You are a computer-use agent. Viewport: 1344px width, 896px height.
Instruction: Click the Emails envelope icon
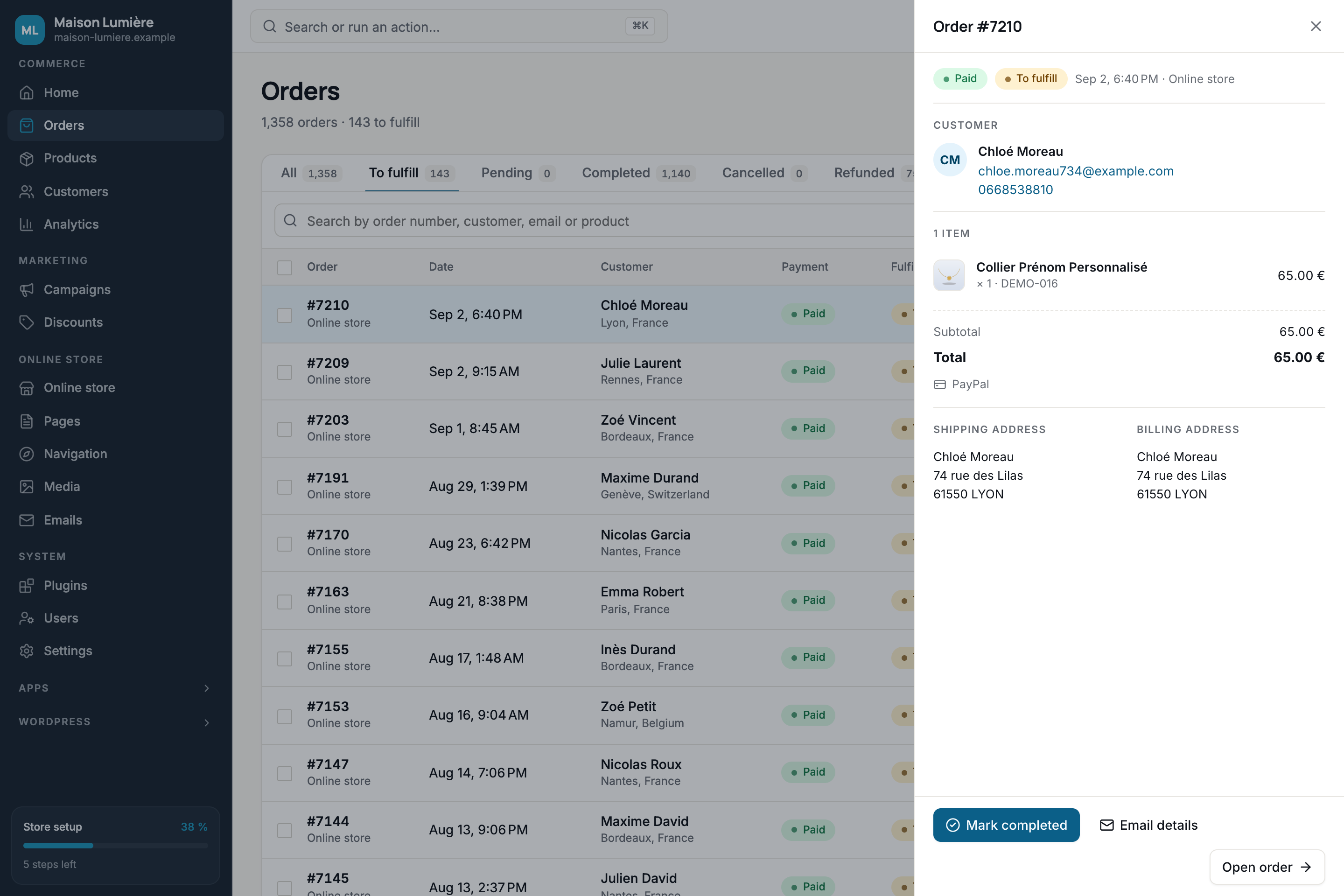point(26,520)
